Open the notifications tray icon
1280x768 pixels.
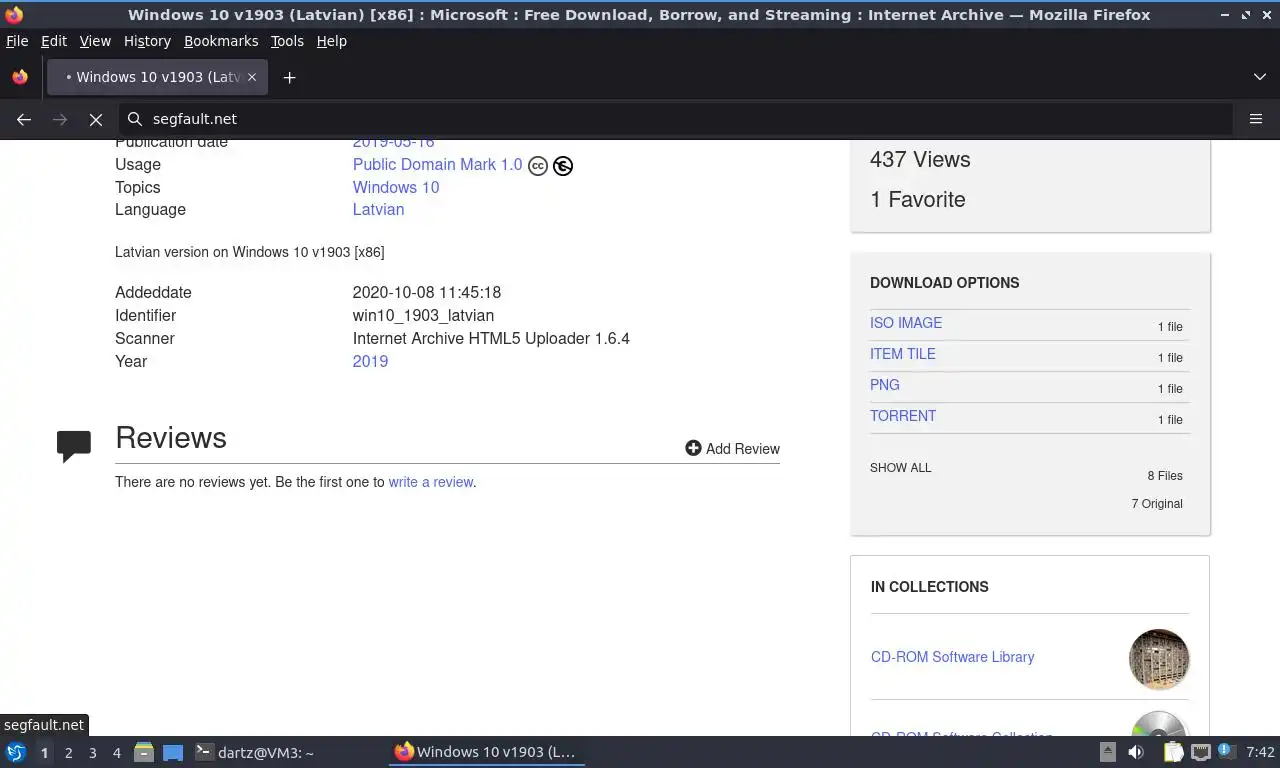click(1226, 752)
